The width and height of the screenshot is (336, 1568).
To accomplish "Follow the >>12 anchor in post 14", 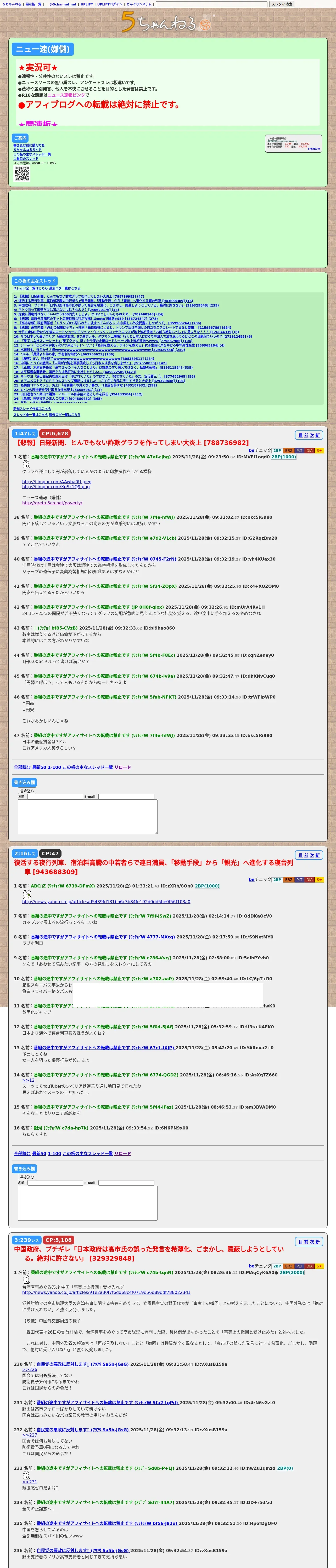I will click(29, 1080).
